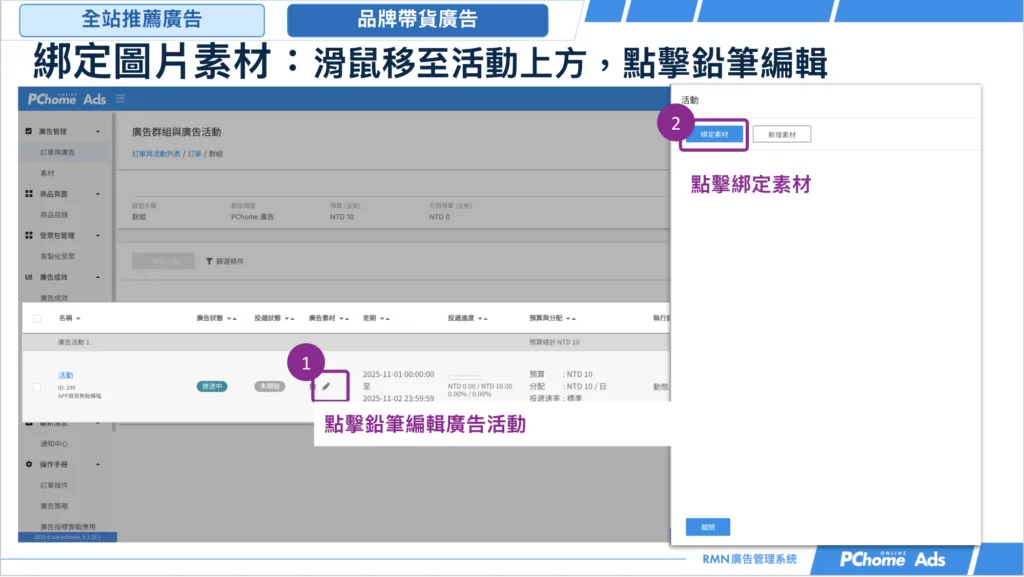Collapse the 廣告管理 sidebar section arrow
Screen dimensions: 1024x577
pos(98,131)
